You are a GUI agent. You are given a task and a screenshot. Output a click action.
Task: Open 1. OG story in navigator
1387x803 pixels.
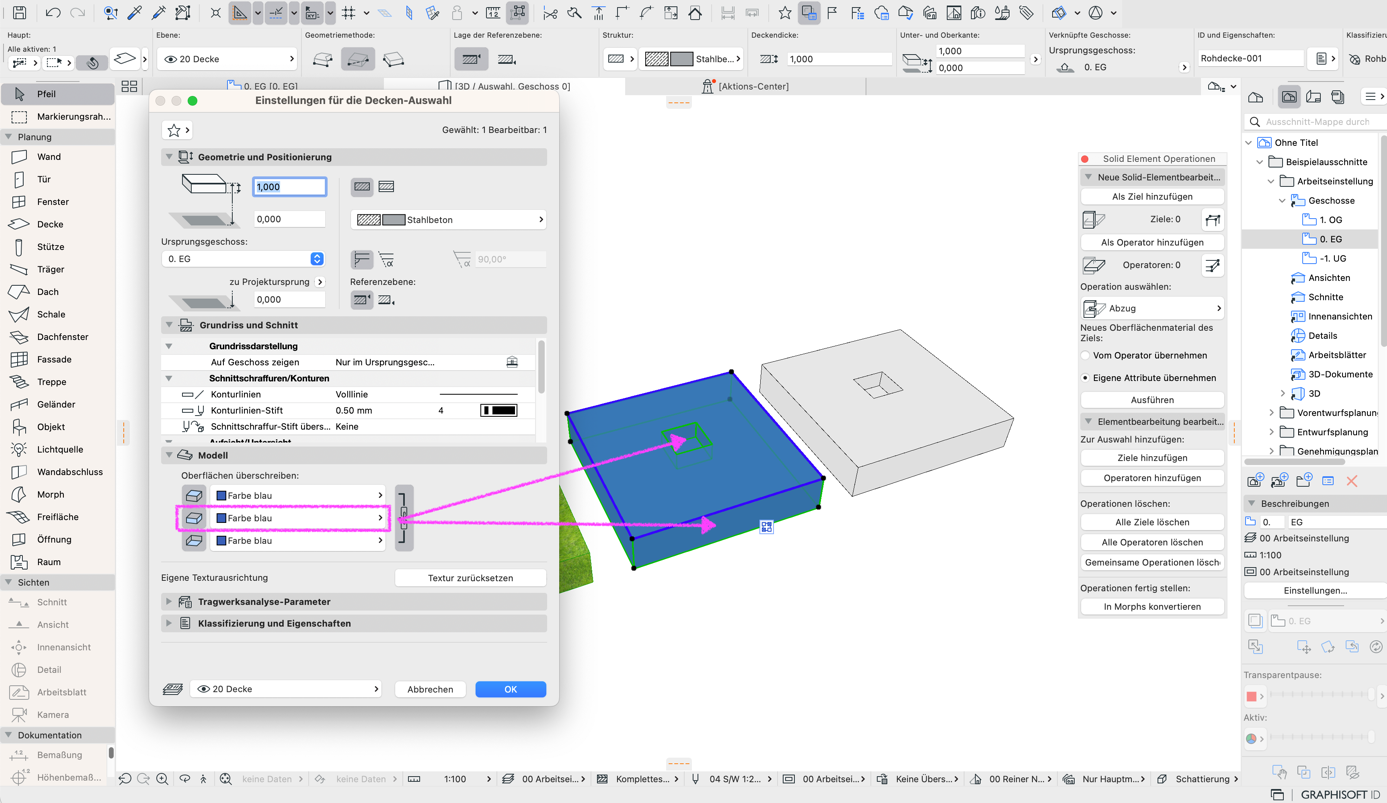[x=1330, y=220]
